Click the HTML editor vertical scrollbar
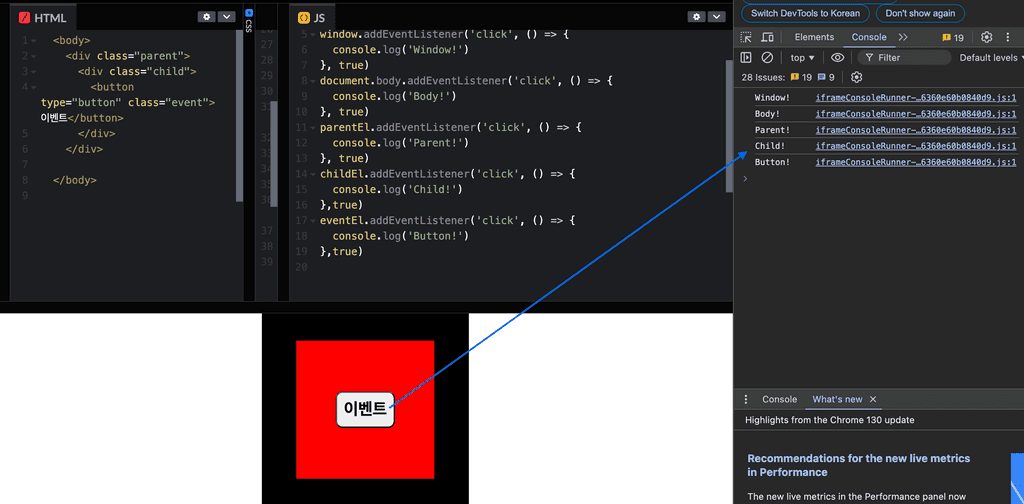Viewport: 1024px width, 504px height. point(239,116)
